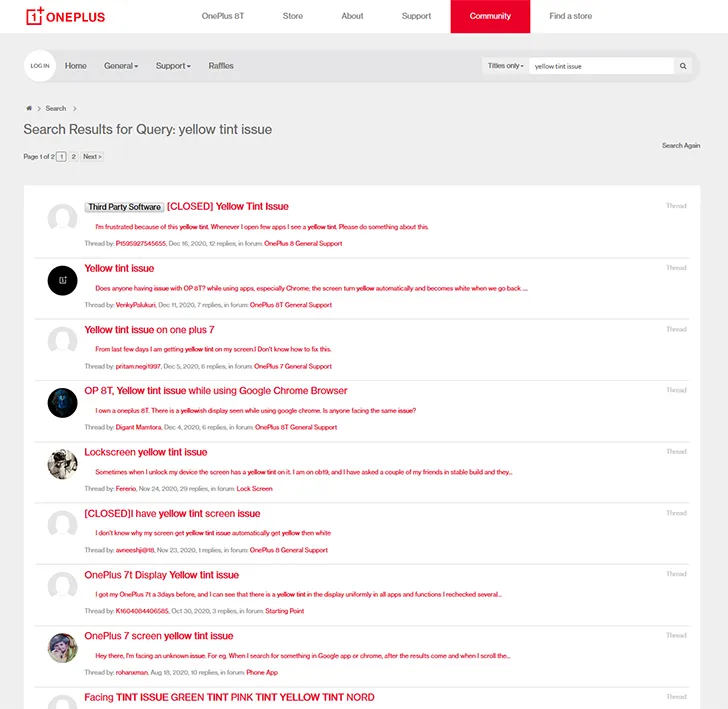
Task: Click the Third Party Software tag
Action: (124, 207)
